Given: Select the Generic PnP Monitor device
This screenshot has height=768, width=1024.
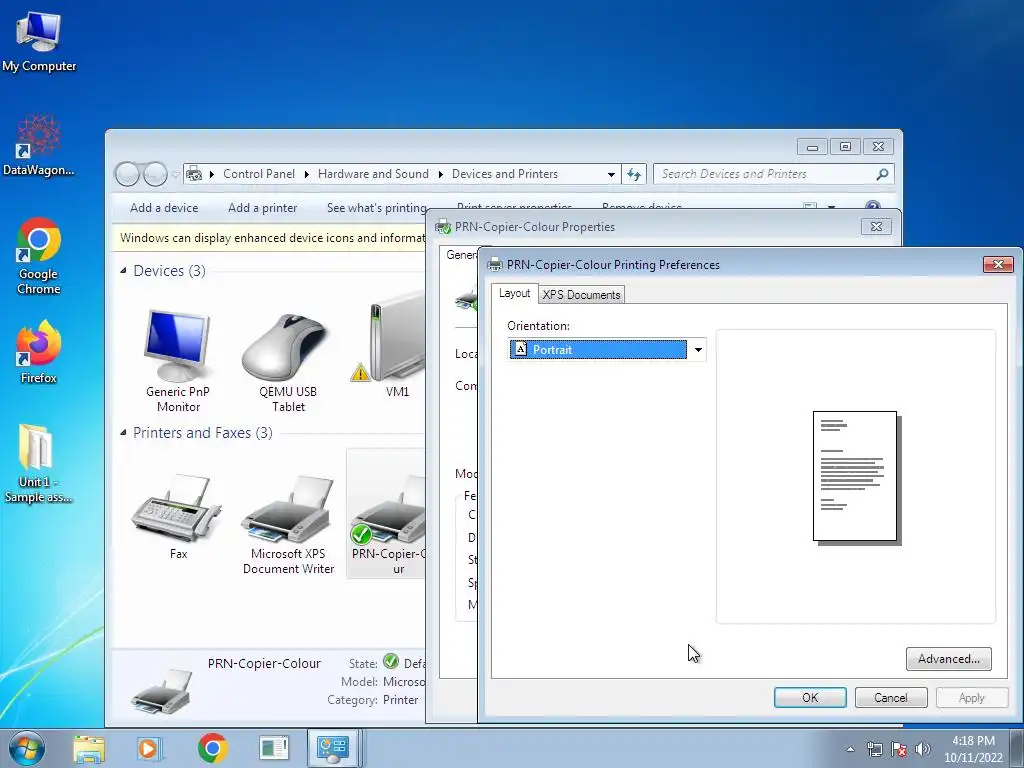Looking at the screenshot, I should pyautogui.click(x=178, y=360).
